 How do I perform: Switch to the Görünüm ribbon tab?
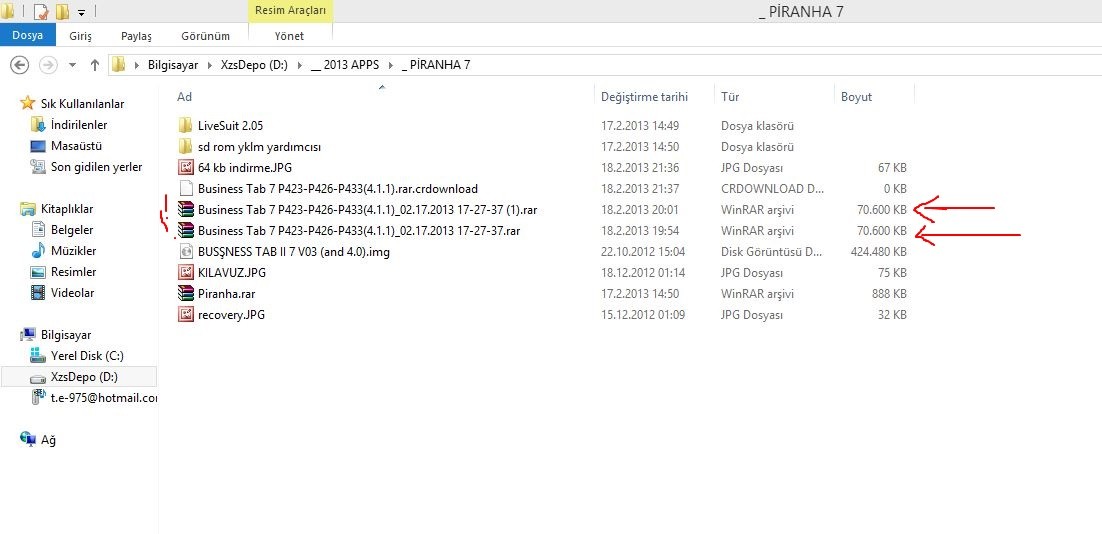pos(205,36)
